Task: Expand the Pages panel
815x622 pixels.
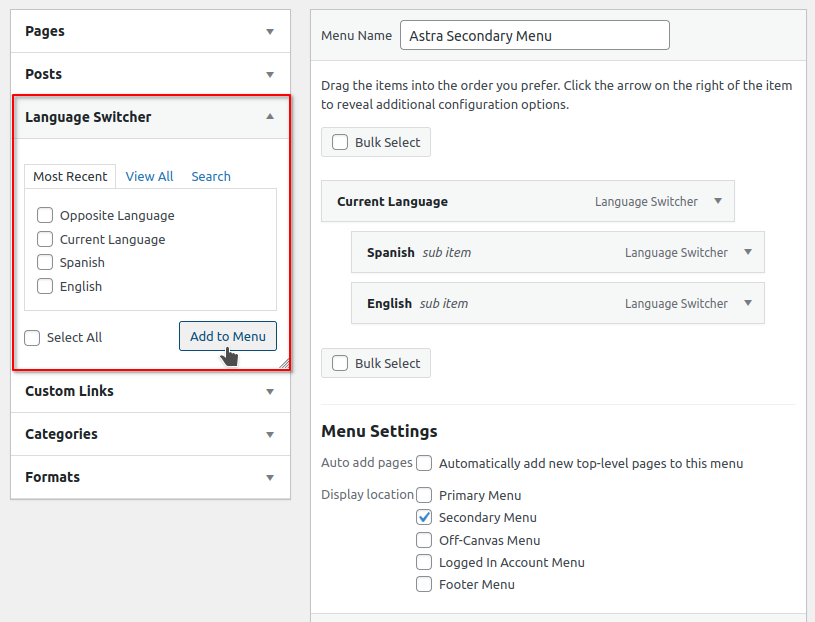Action: pyautogui.click(x=269, y=31)
